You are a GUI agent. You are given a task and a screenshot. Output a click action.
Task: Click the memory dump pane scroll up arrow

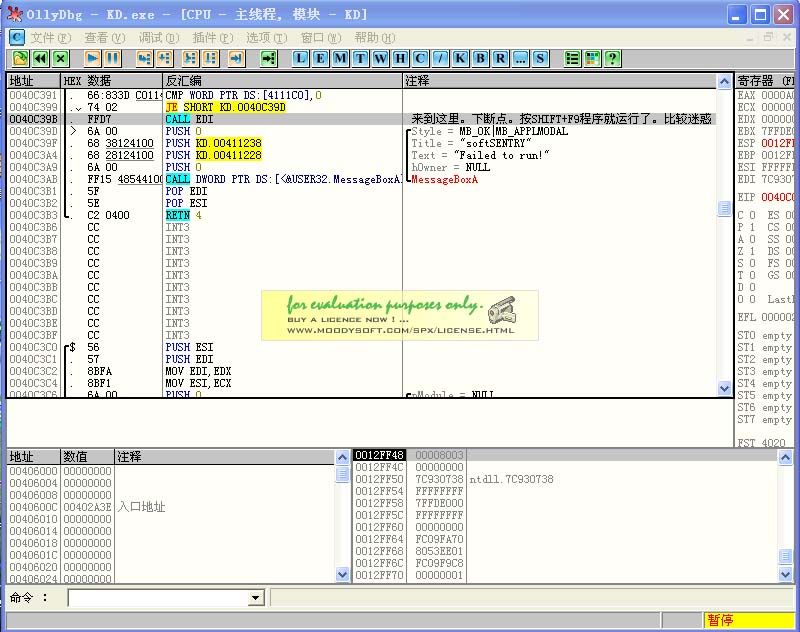pos(342,457)
